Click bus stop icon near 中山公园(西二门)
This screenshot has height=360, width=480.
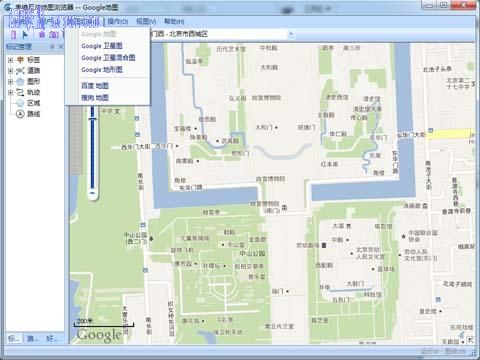(143, 225)
